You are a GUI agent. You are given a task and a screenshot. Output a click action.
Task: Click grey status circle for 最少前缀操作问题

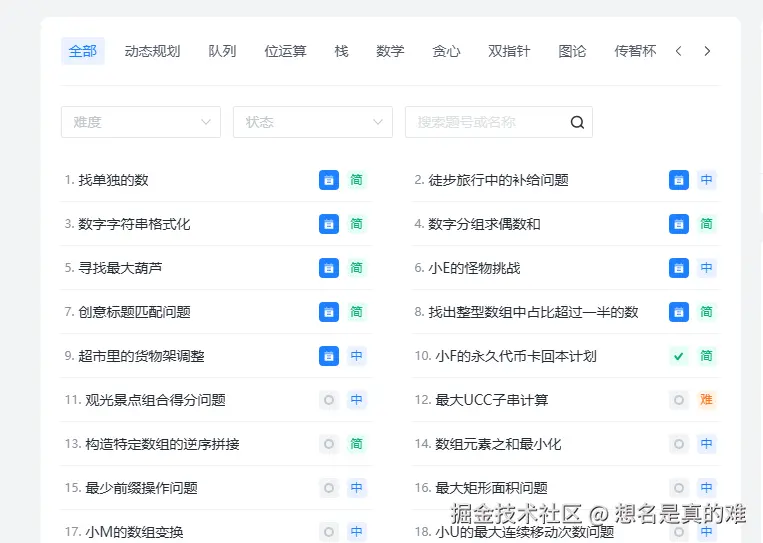pyautogui.click(x=329, y=488)
